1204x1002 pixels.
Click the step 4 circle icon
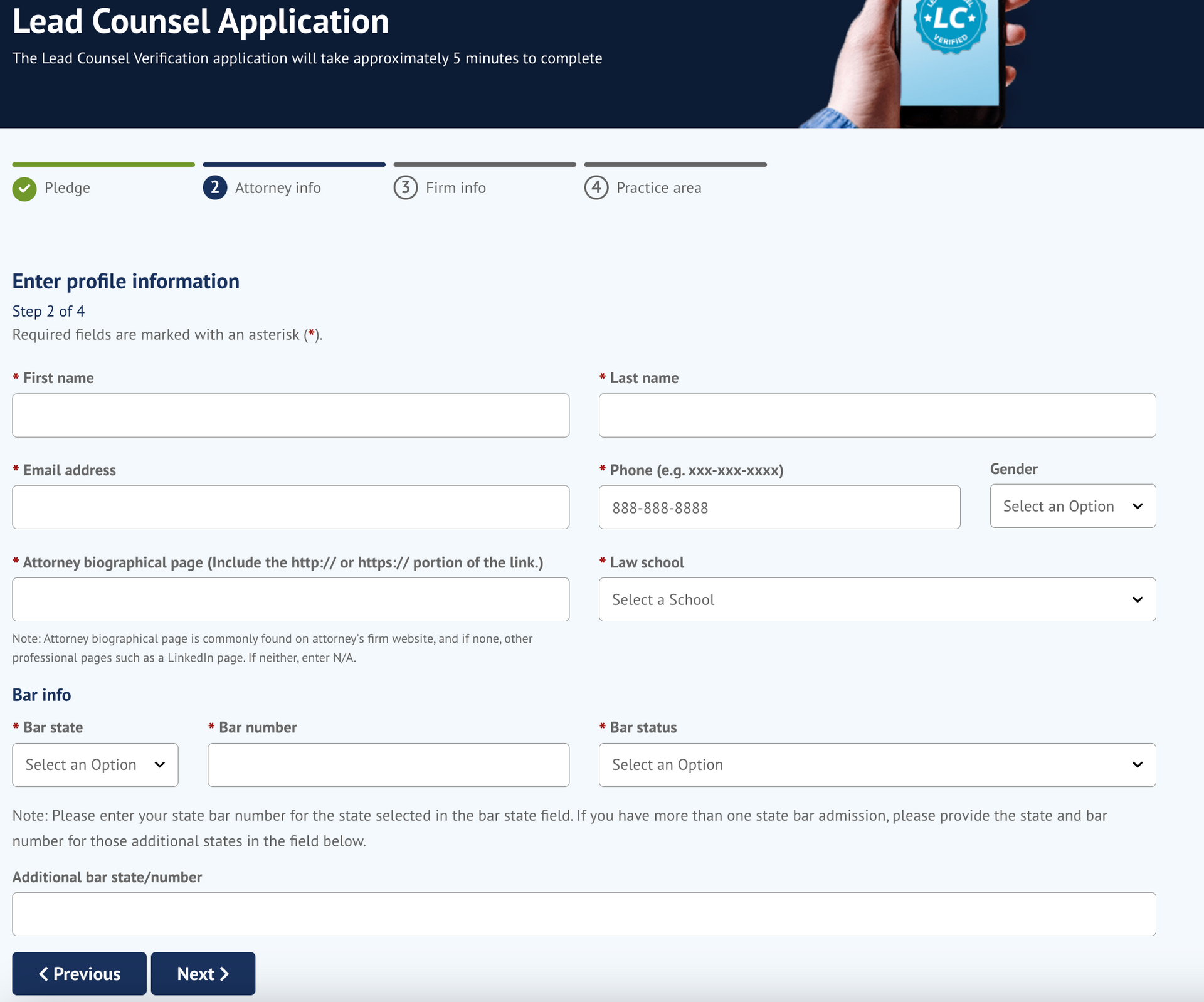point(596,188)
